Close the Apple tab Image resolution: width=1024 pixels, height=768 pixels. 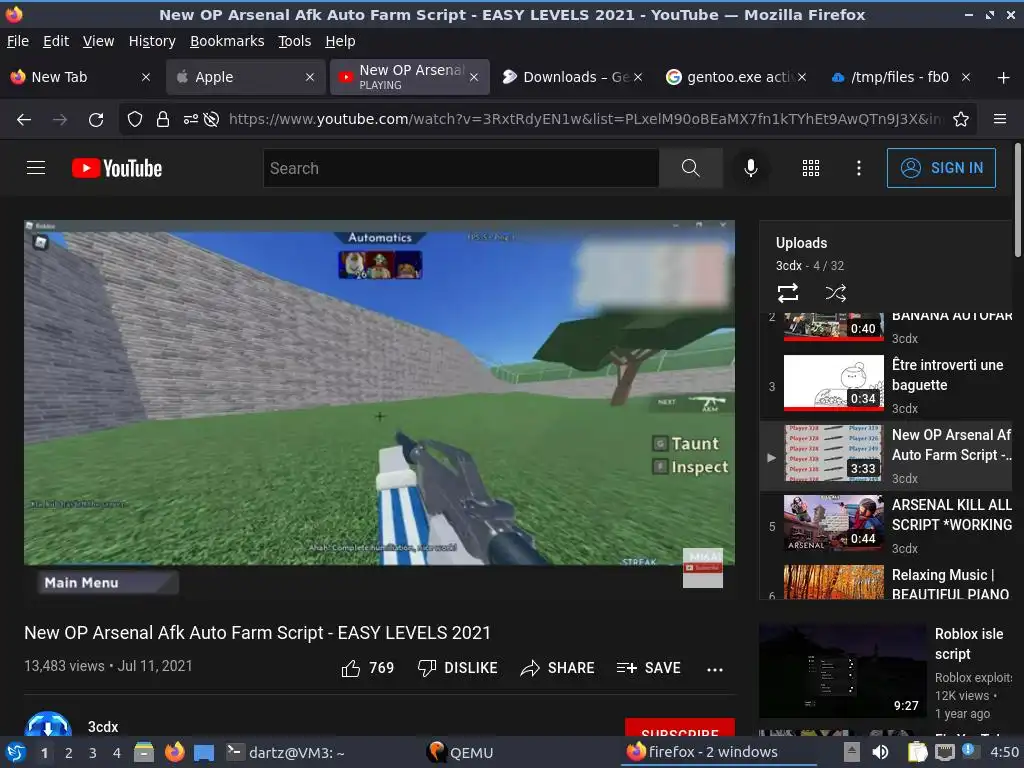click(x=310, y=77)
